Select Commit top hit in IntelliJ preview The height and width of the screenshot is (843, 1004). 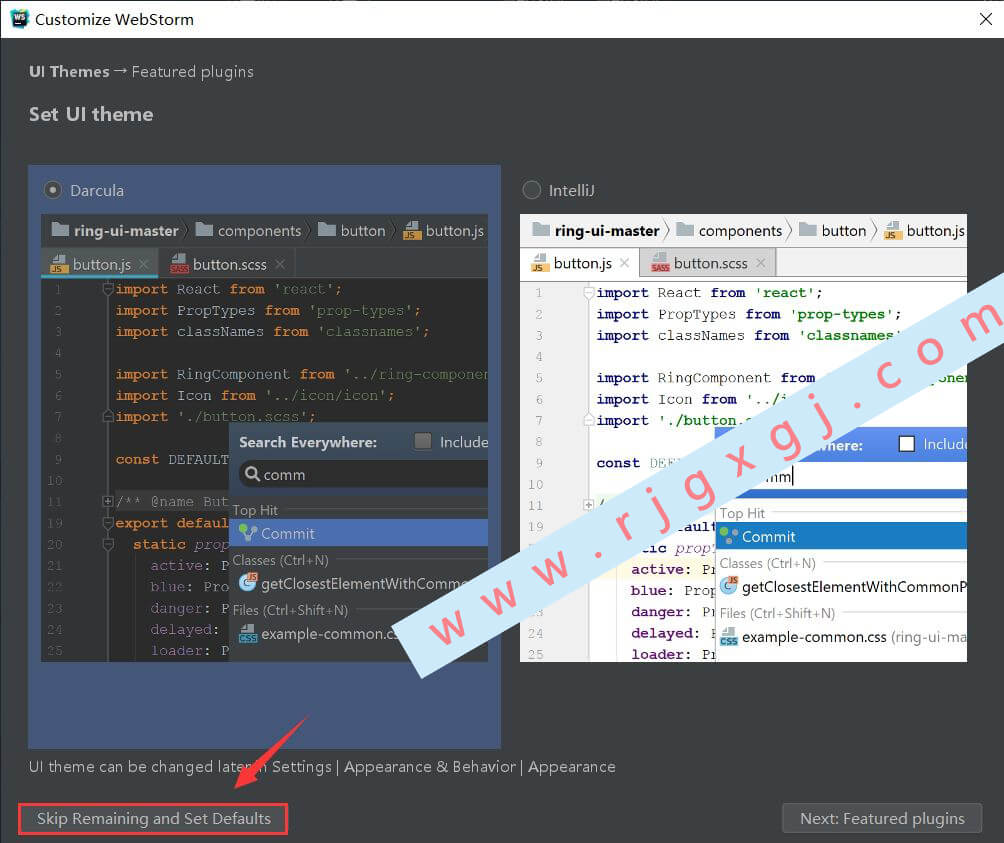click(841, 536)
